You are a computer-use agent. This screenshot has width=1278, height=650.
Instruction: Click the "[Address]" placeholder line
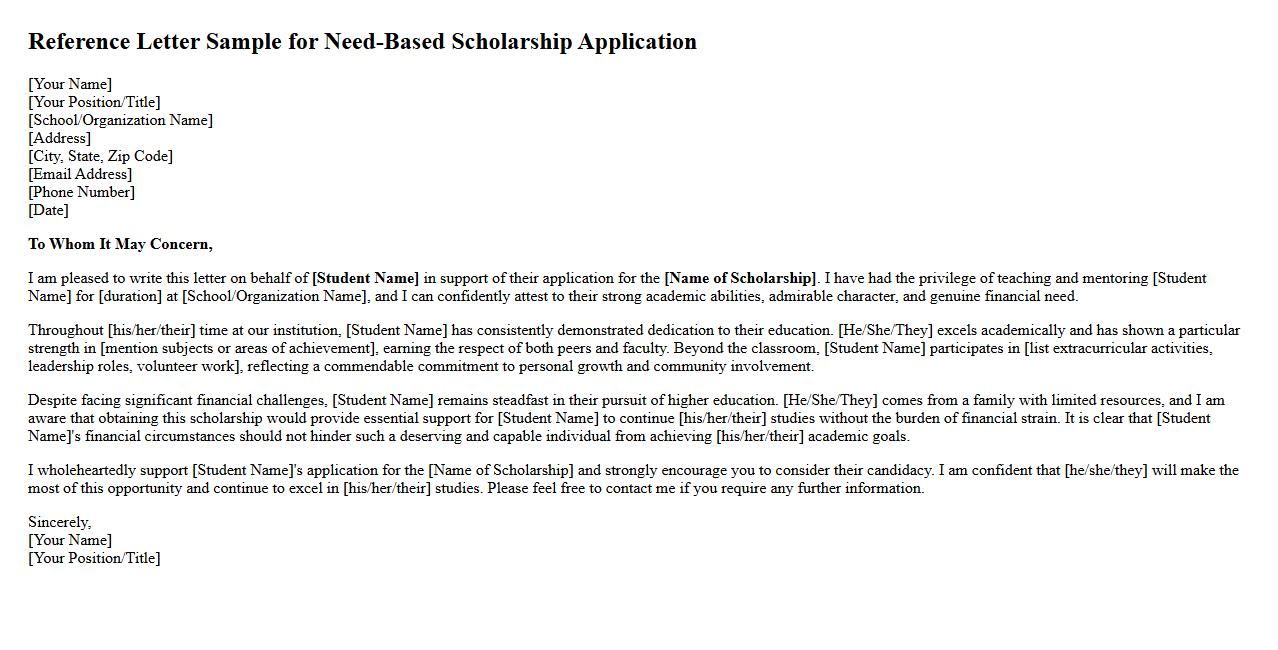point(59,138)
